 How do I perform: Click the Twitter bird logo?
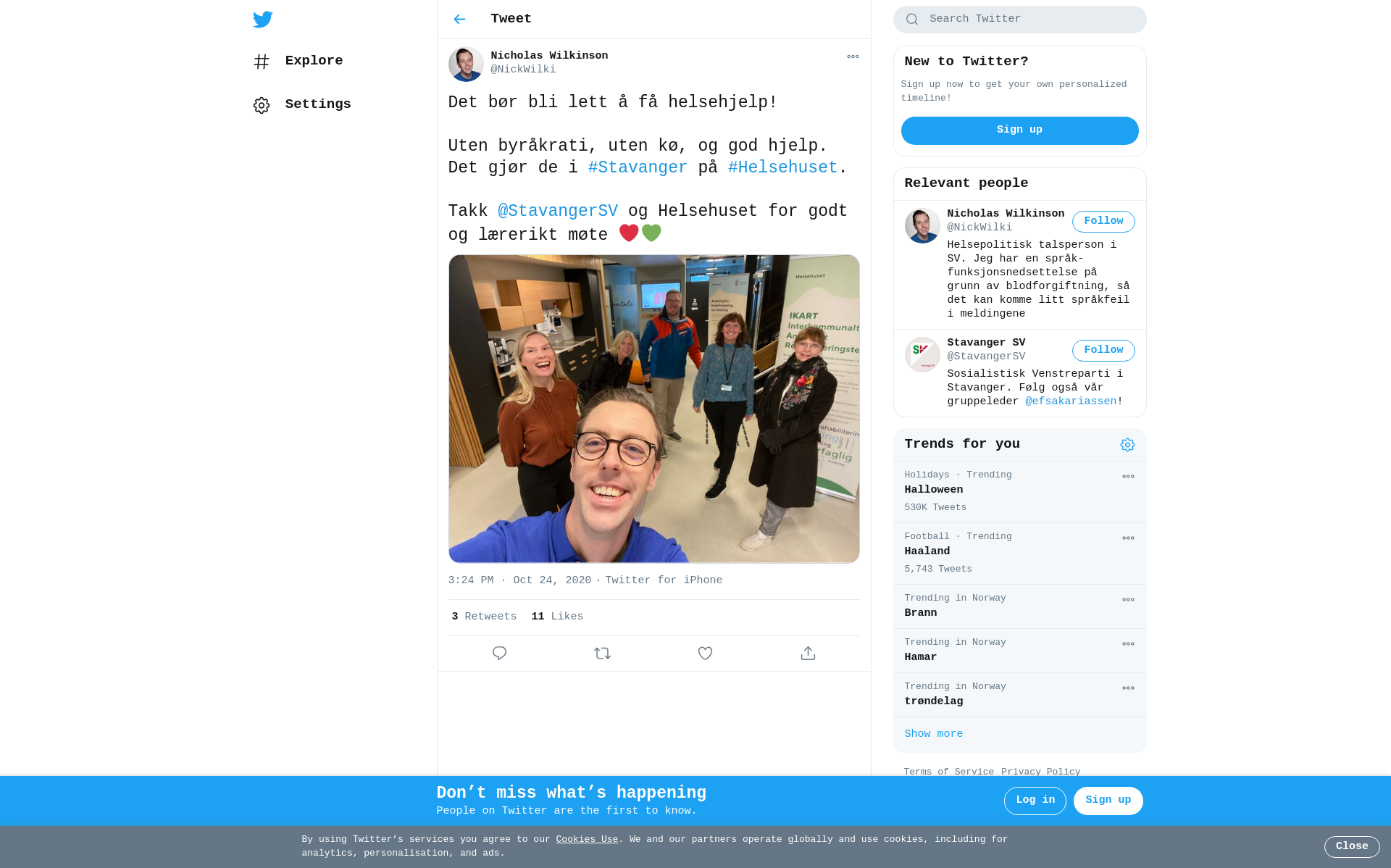pyautogui.click(x=263, y=20)
